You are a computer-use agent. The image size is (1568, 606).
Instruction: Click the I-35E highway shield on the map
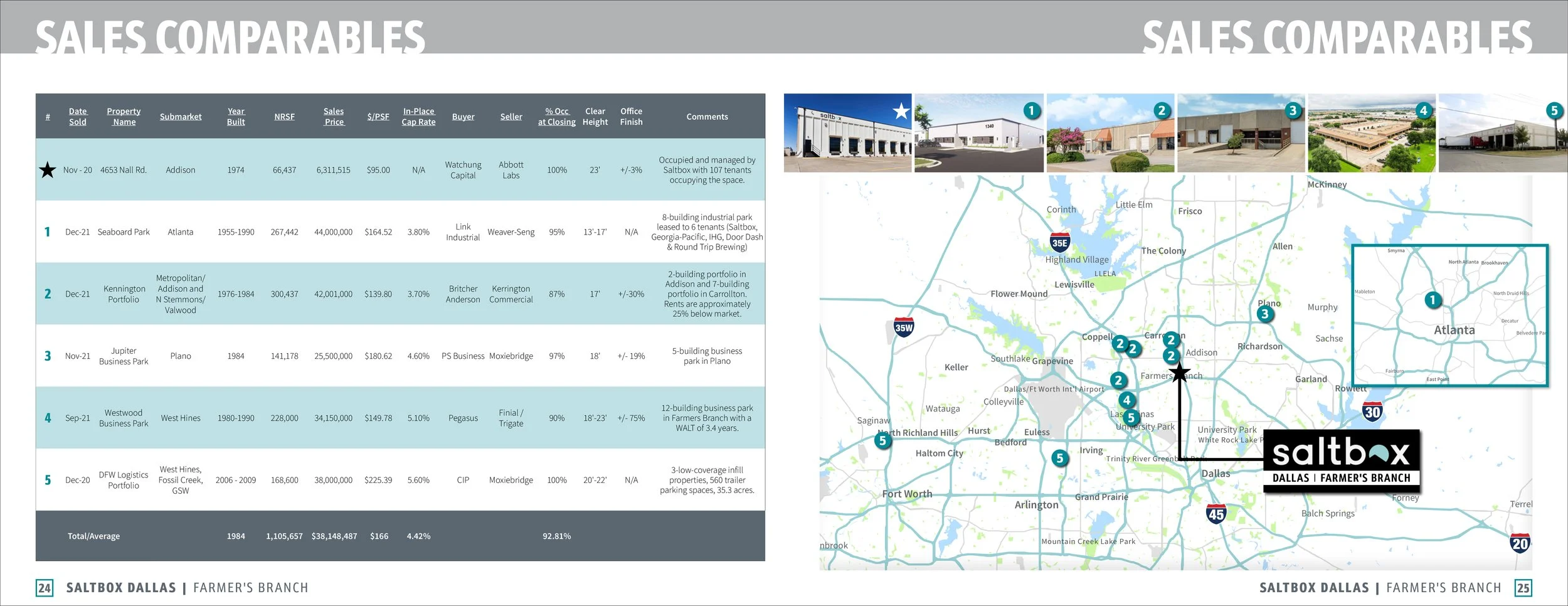click(1059, 243)
